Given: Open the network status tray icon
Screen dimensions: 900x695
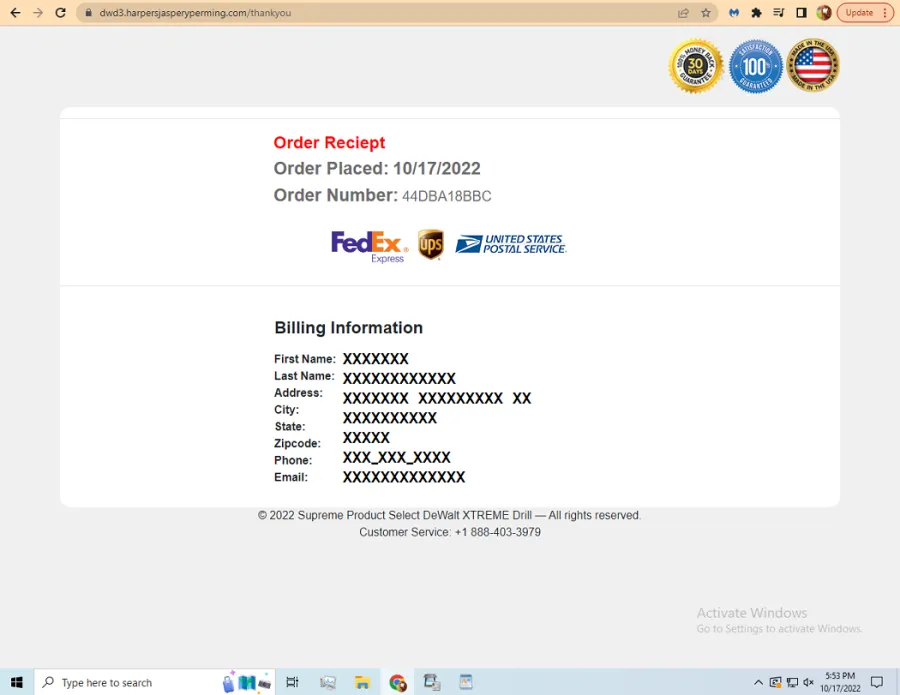Looking at the screenshot, I should tap(792, 682).
